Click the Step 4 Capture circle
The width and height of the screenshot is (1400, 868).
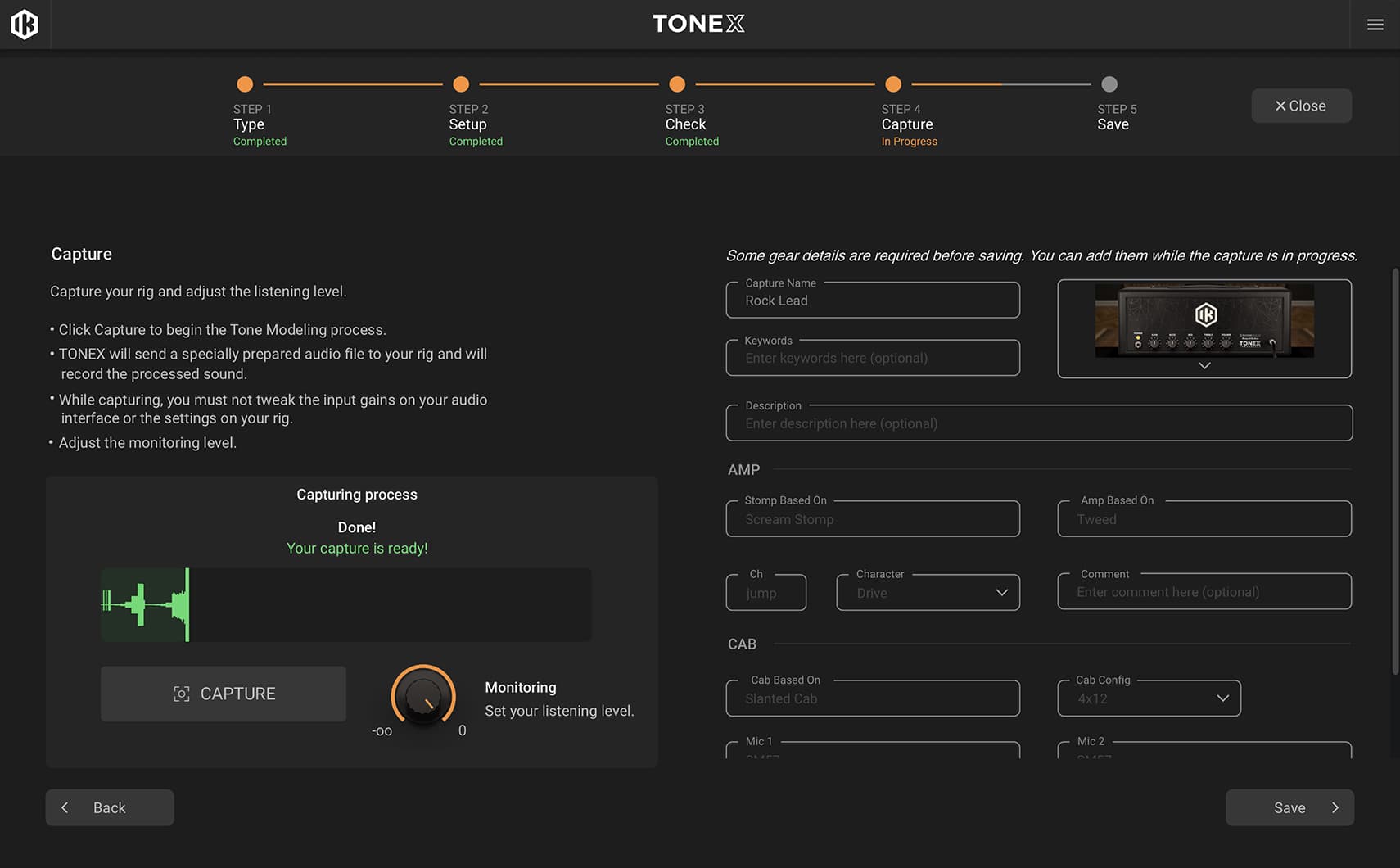tap(893, 84)
